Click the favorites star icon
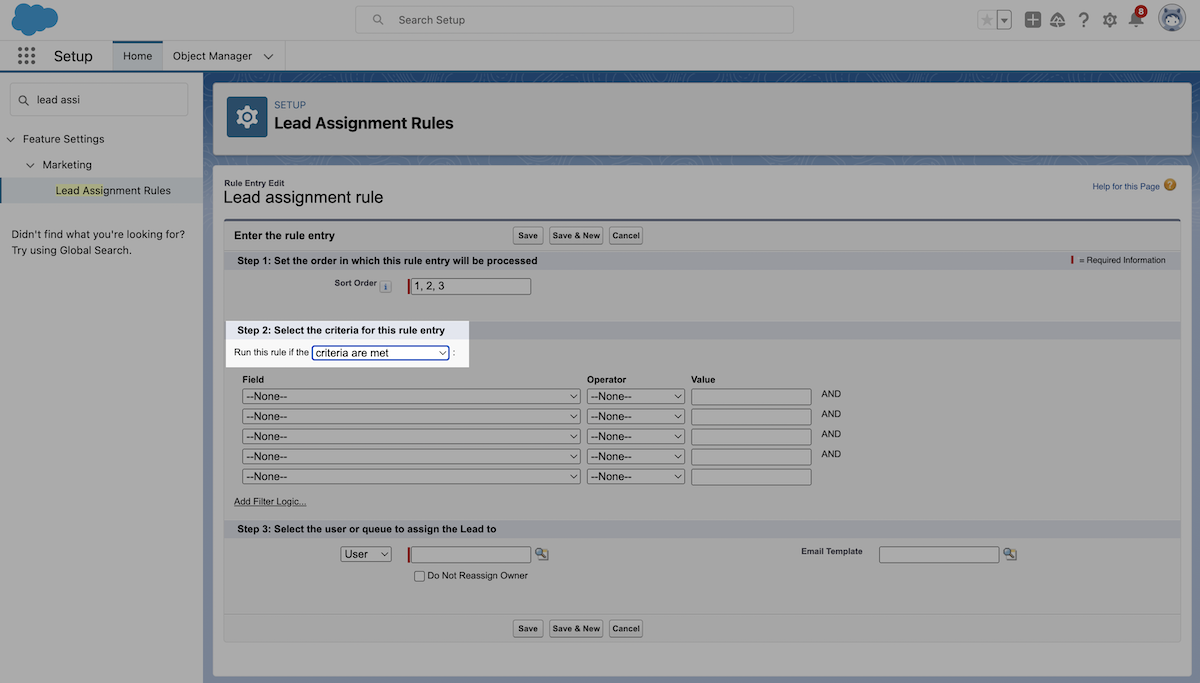Image resolution: width=1200 pixels, height=683 pixels. click(x=985, y=19)
